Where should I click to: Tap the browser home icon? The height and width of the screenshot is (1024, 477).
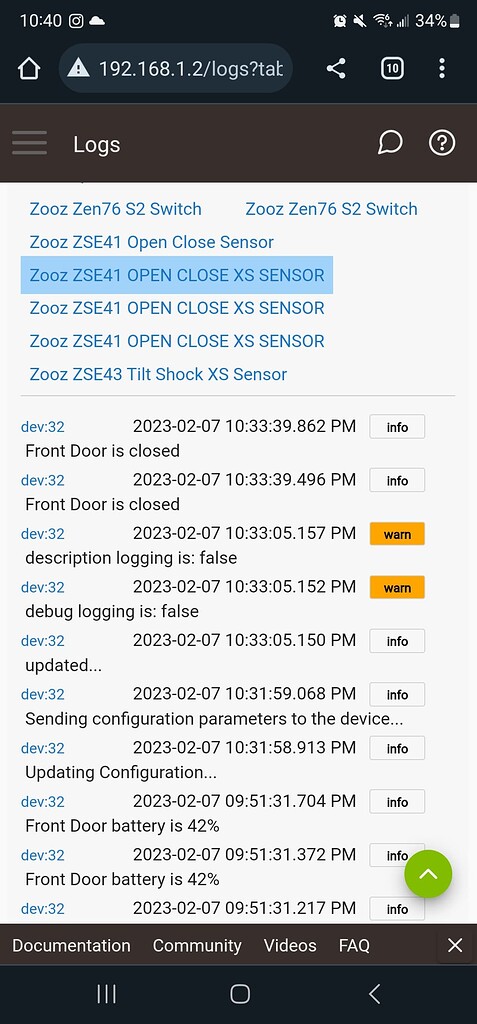[x=29, y=69]
